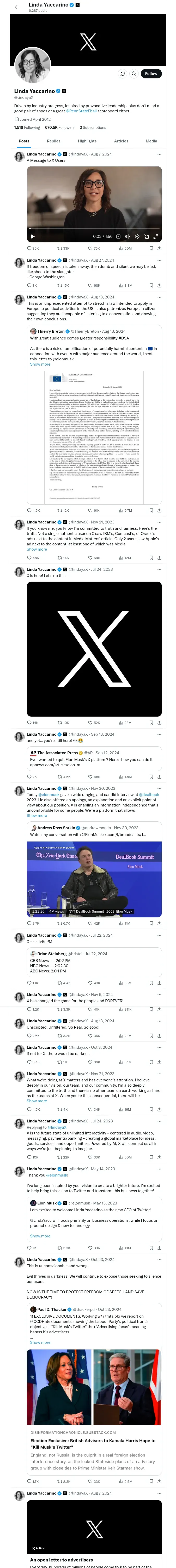Viewport: 176px width, 1568px height.
Task: Mute the video in the player
Action: [x=128, y=236]
